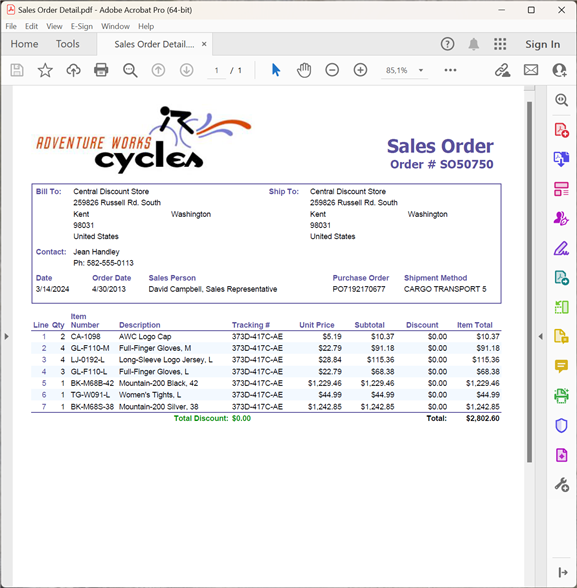Open zoom level dropdown arrow
This screenshot has height=588, width=577.
tap(421, 70)
